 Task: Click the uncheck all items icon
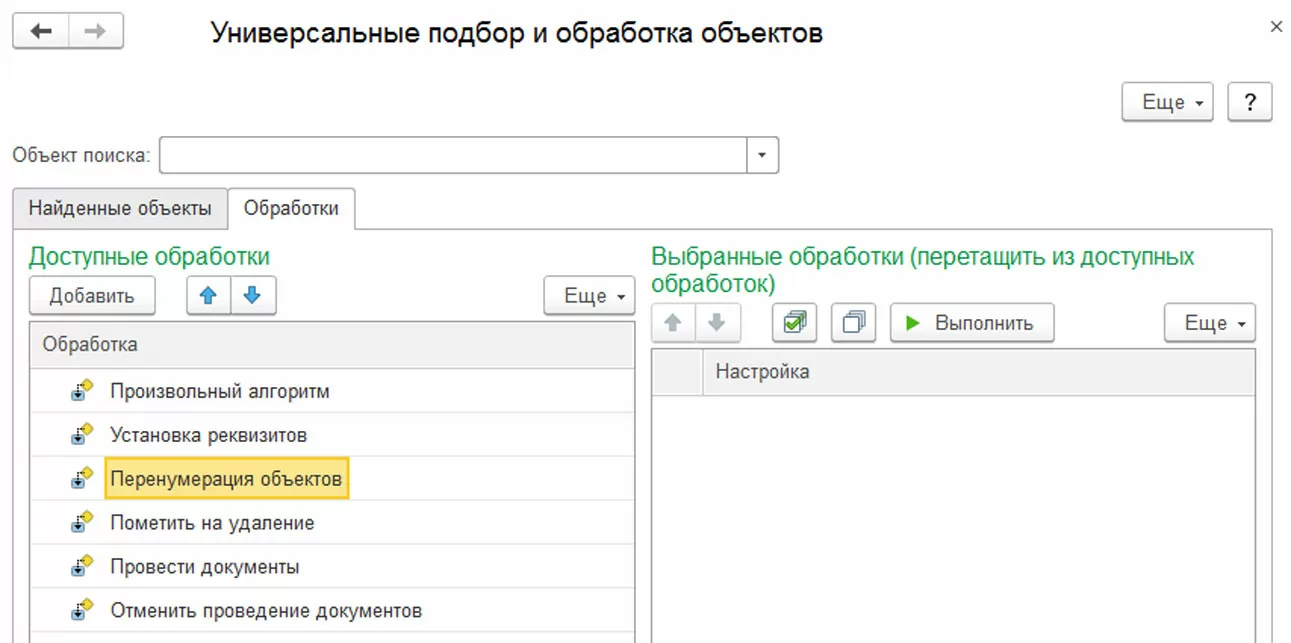coord(854,323)
